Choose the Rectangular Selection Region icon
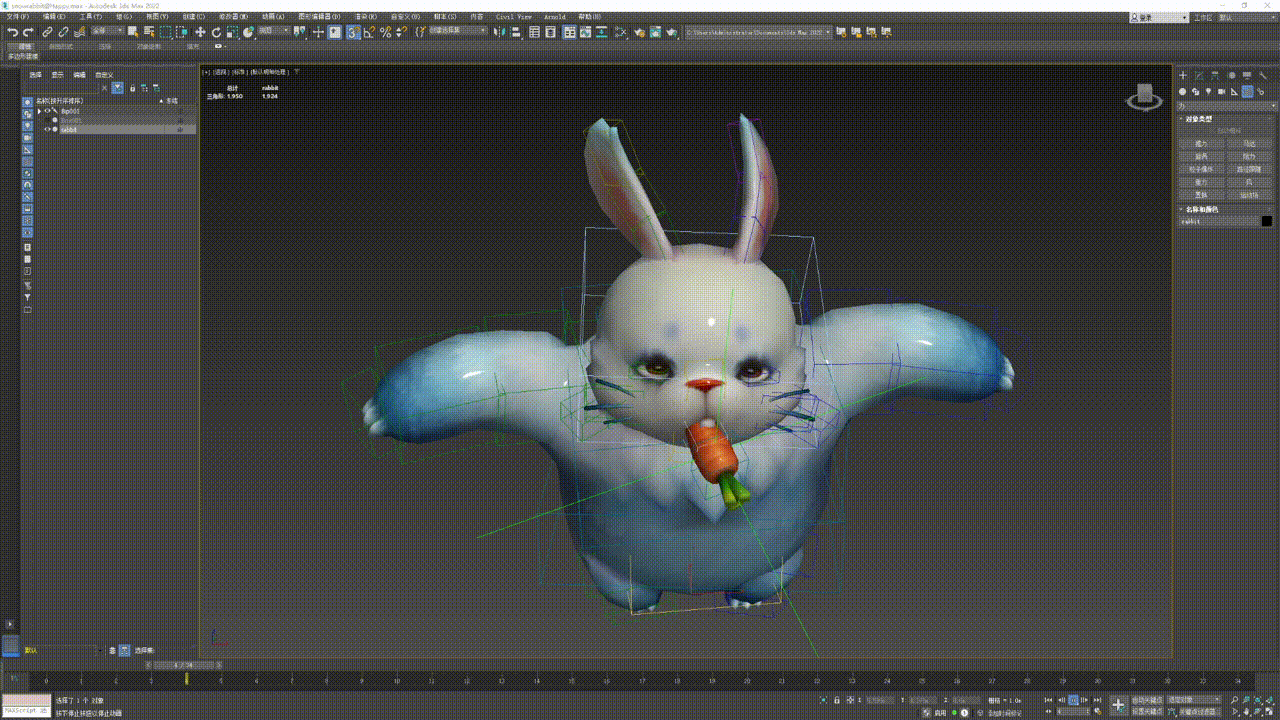Image resolution: width=1280 pixels, height=720 pixels. coord(165,32)
